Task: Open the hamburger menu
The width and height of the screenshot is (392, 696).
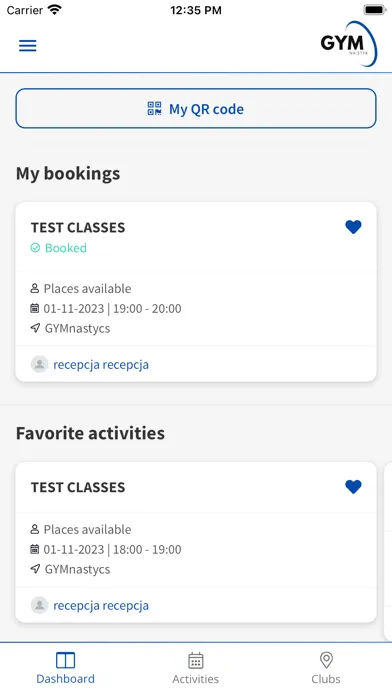Action: (x=28, y=46)
